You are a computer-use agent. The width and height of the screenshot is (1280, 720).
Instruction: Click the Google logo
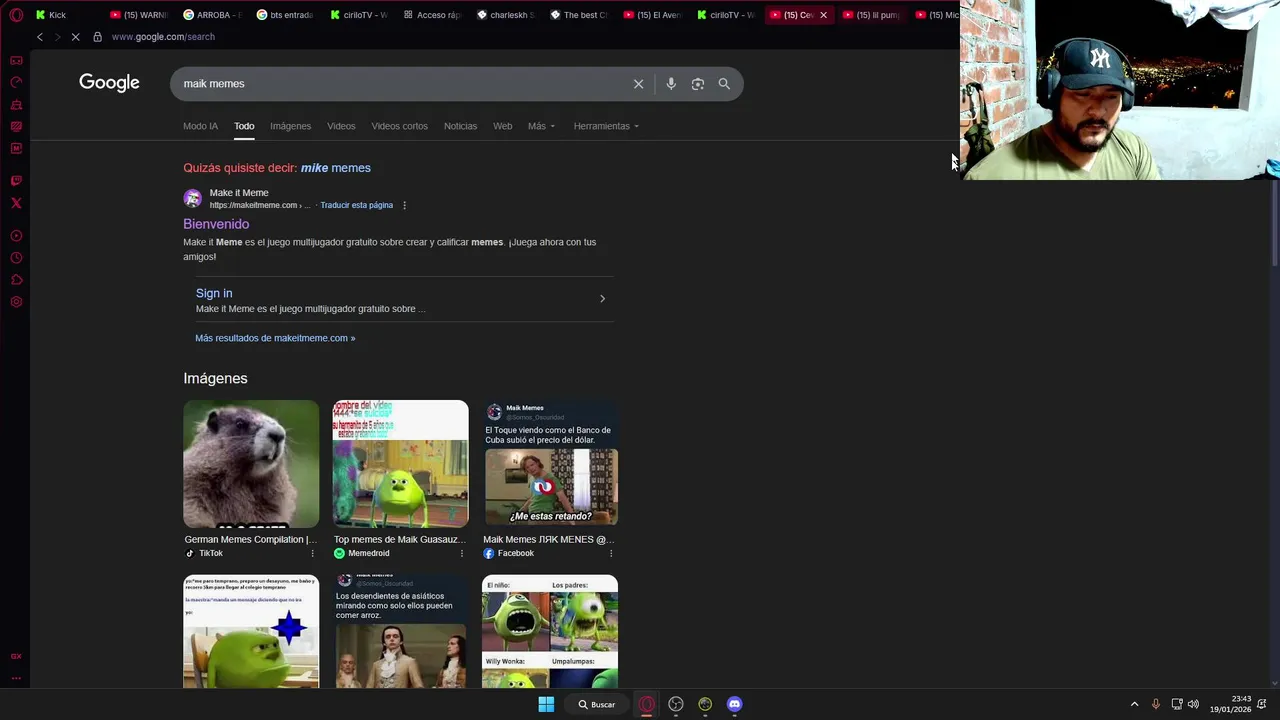109,83
